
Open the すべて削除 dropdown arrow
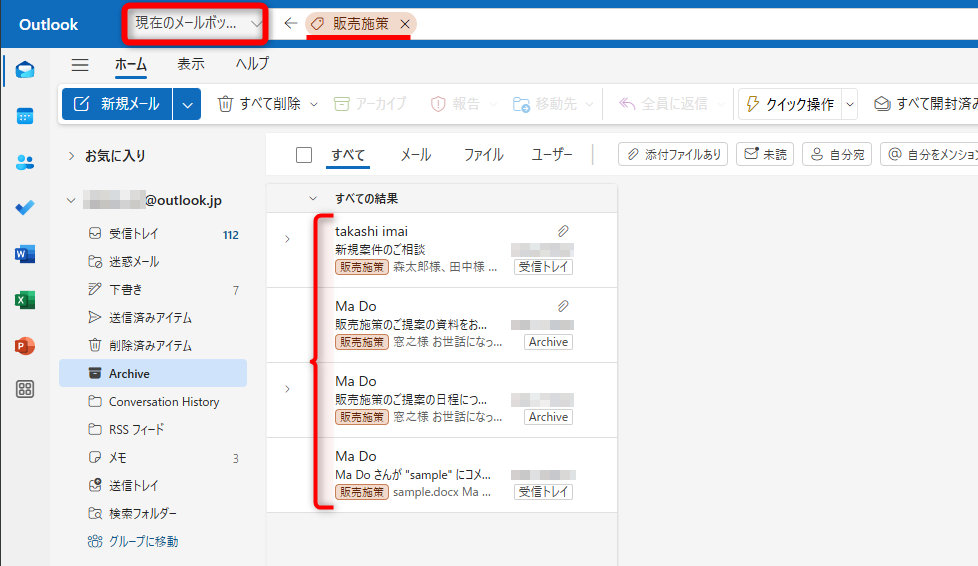[314, 104]
